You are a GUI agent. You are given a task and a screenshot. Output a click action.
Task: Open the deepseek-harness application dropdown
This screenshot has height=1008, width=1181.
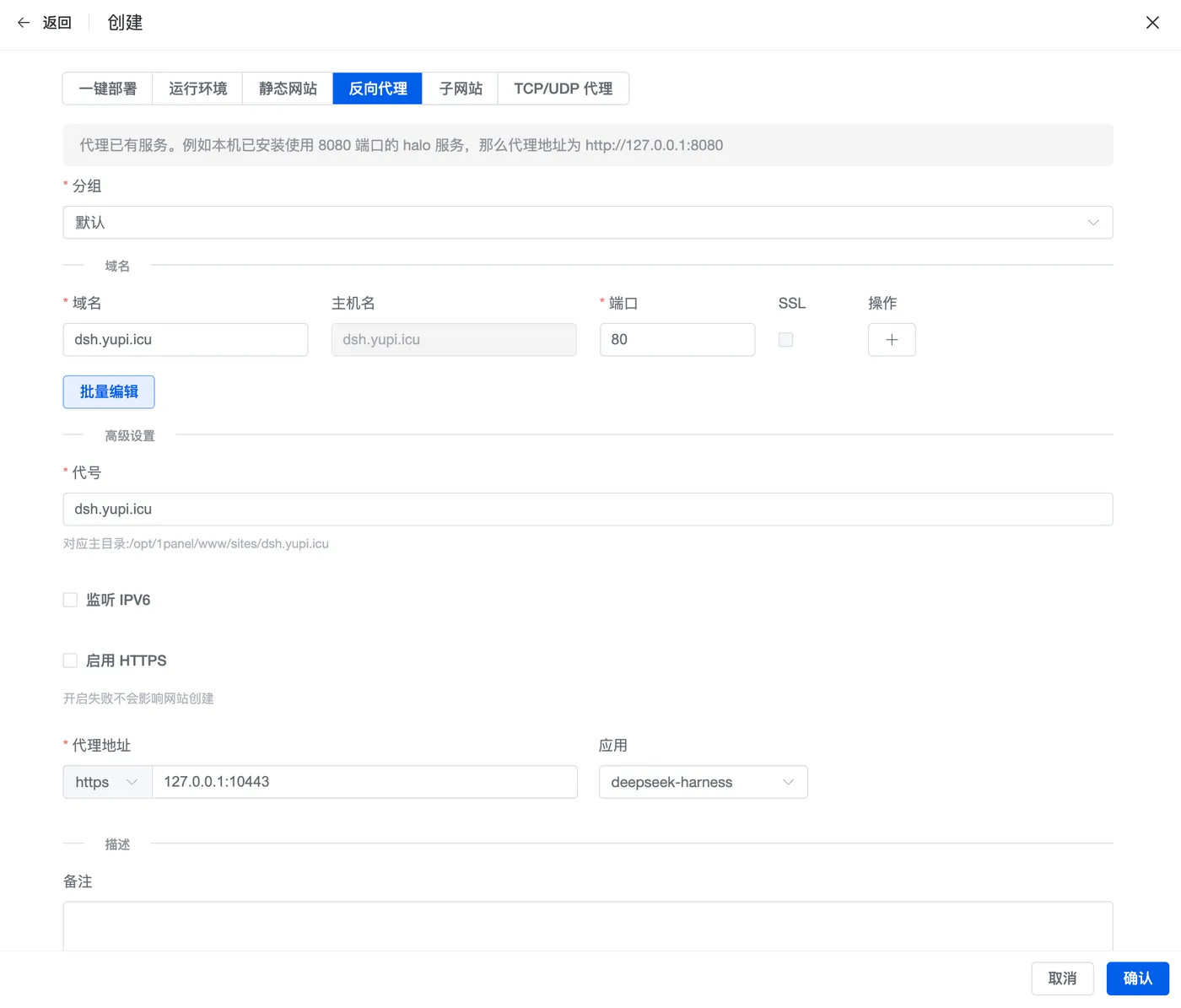(x=703, y=782)
